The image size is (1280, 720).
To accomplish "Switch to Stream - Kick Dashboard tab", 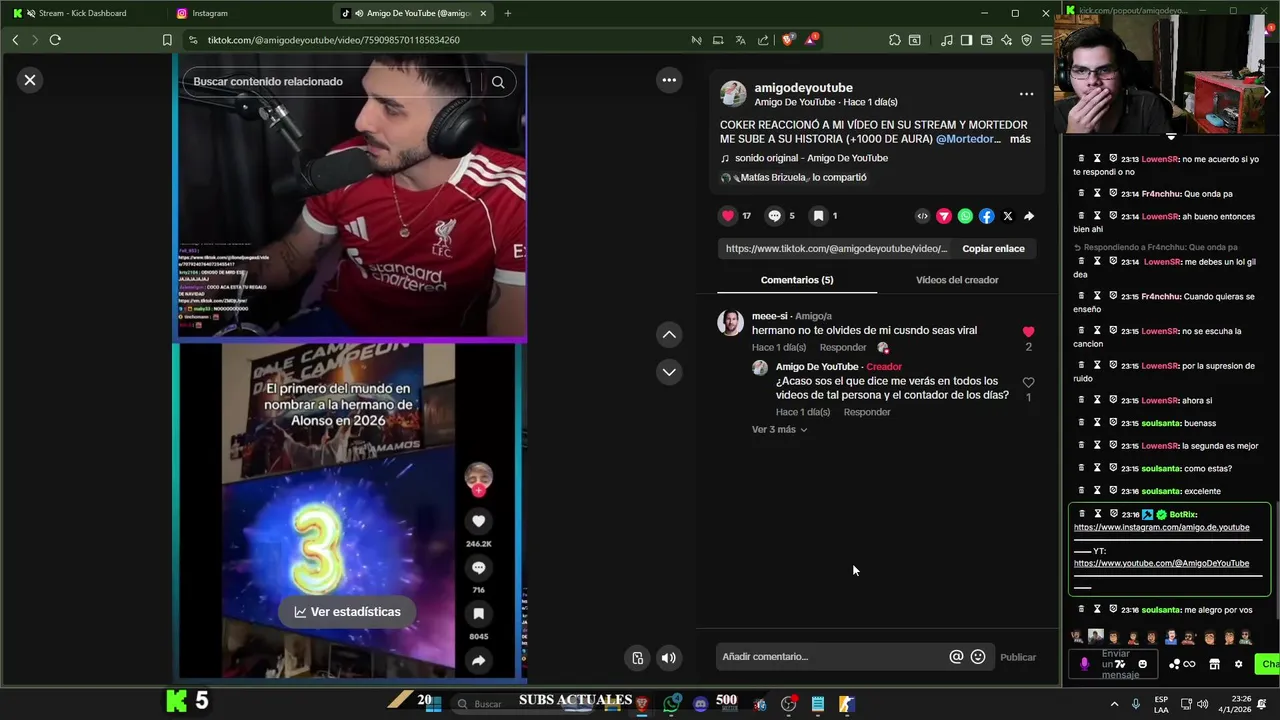I will coord(81,13).
